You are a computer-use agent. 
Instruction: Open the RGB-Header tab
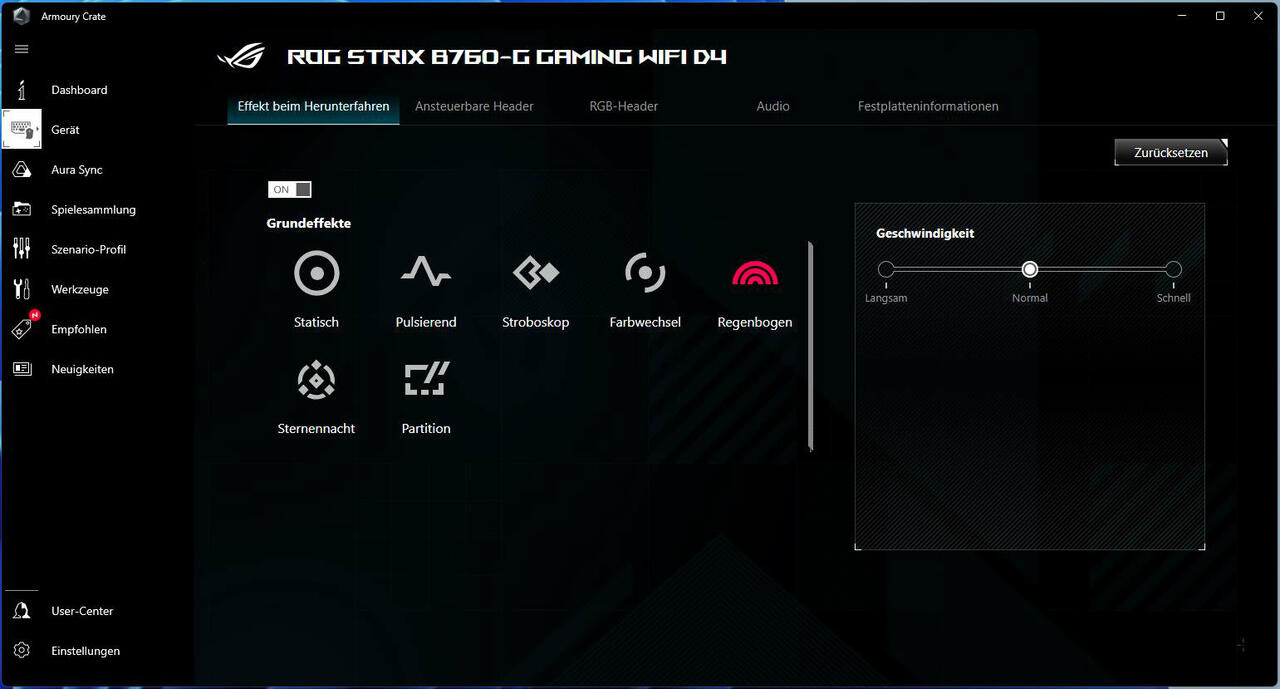pyautogui.click(x=624, y=106)
